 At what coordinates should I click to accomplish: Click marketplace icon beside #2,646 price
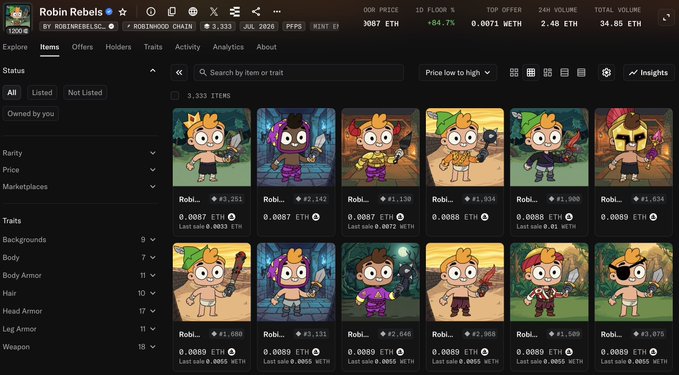400,352
